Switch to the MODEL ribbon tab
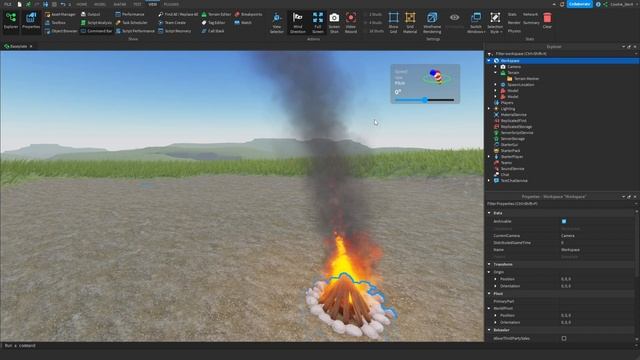The height and width of the screenshot is (360, 640). pos(100,4)
